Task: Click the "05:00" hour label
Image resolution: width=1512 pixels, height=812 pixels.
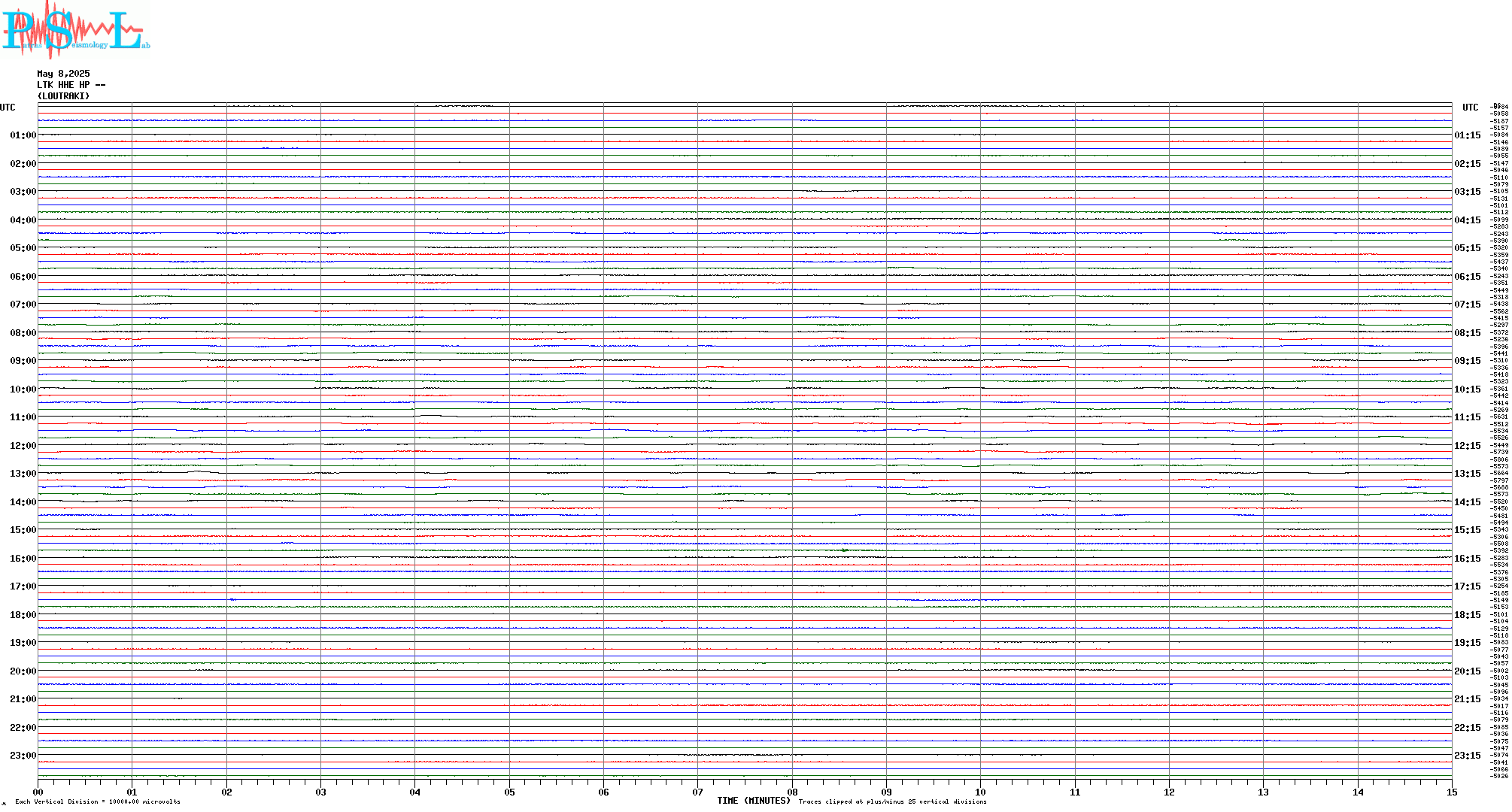Action: point(23,248)
